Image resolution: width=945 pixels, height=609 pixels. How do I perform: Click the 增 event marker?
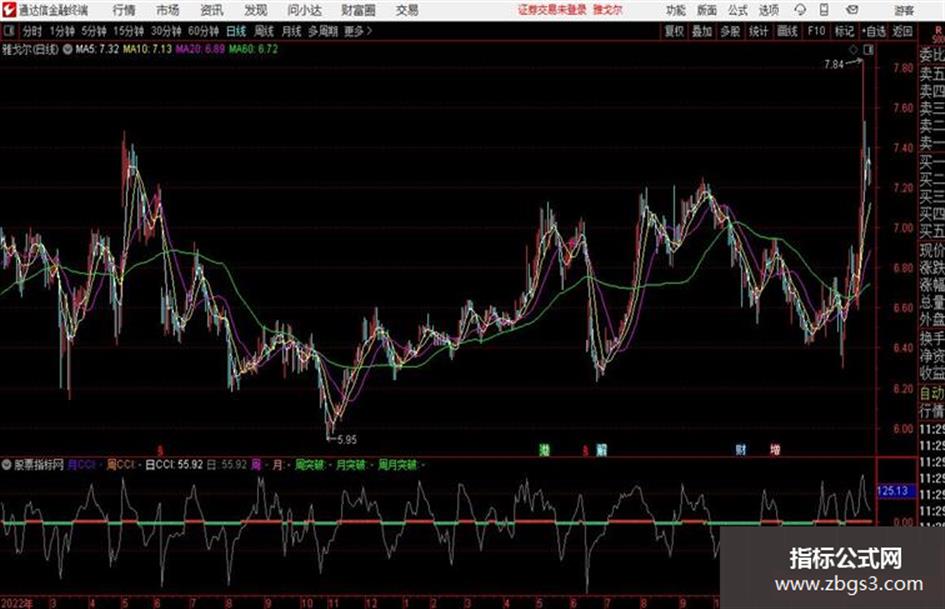(775, 450)
